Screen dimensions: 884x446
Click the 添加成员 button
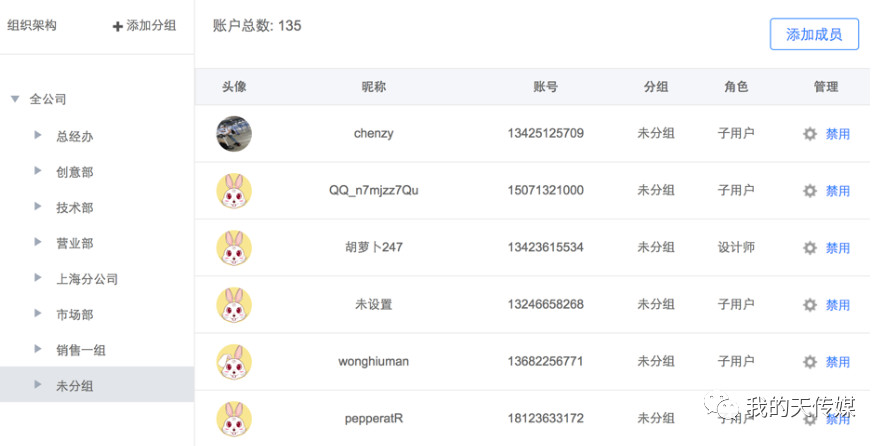pos(814,34)
